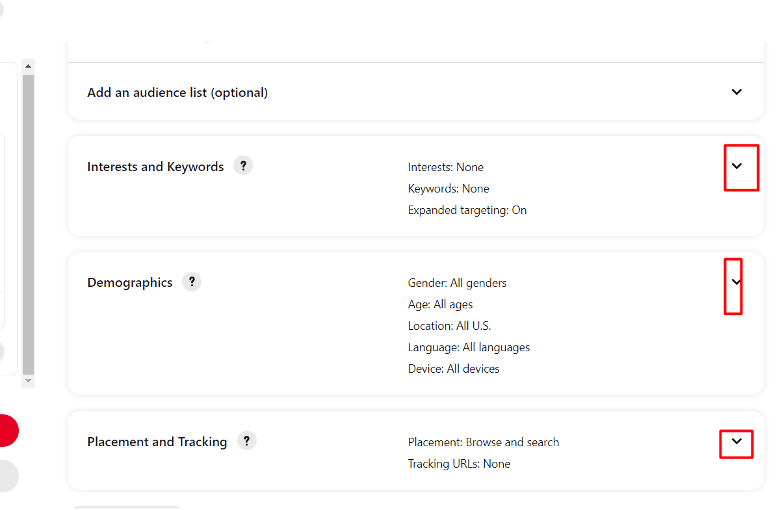
Task: Click the sidebar vertical scrollbar thumb
Action: 28,224
